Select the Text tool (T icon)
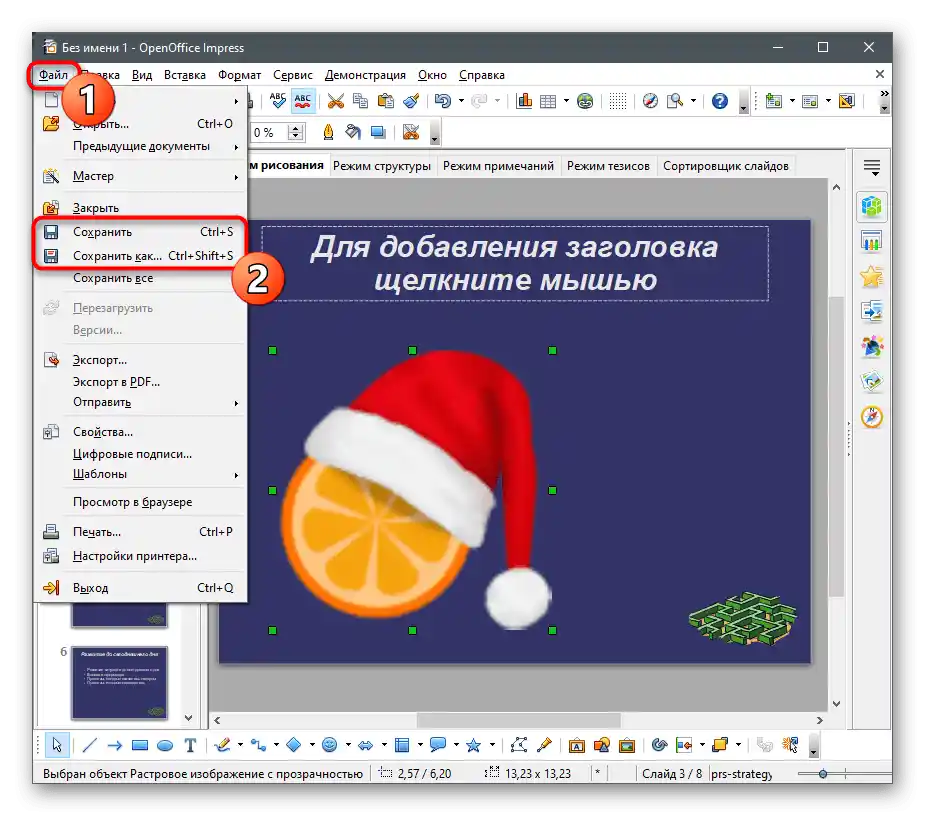The width and height of the screenshot is (925, 816). [190, 745]
